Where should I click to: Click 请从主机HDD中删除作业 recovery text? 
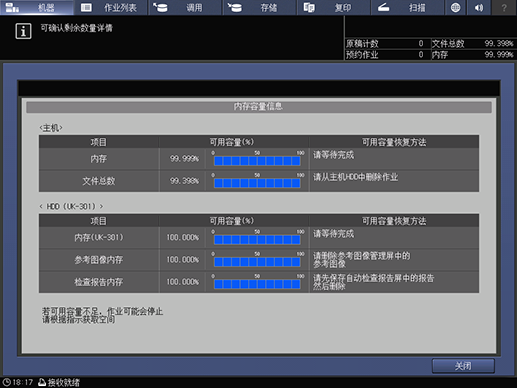[355, 177]
